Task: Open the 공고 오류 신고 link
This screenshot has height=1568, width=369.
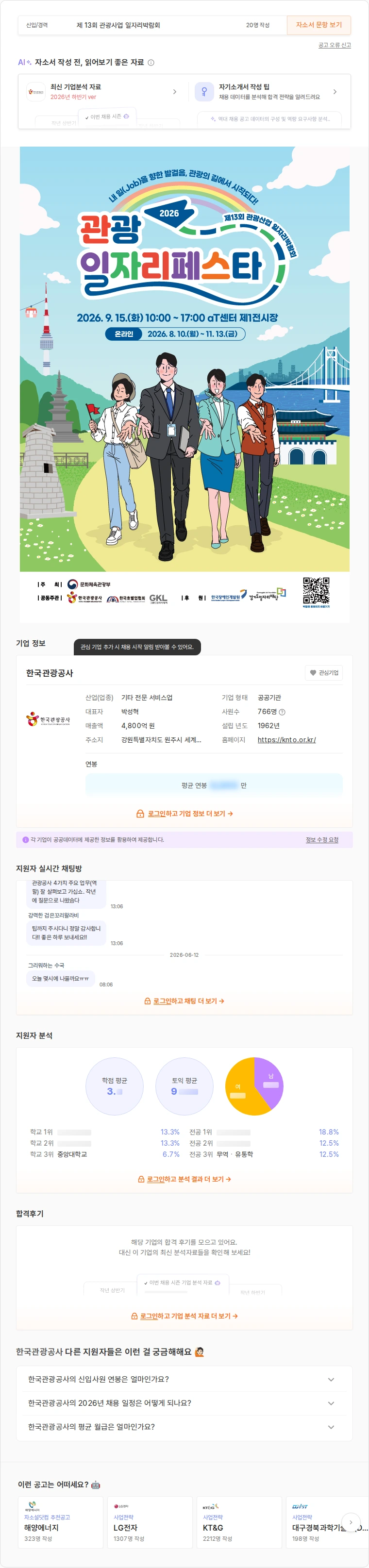Action: coord(335,45)
